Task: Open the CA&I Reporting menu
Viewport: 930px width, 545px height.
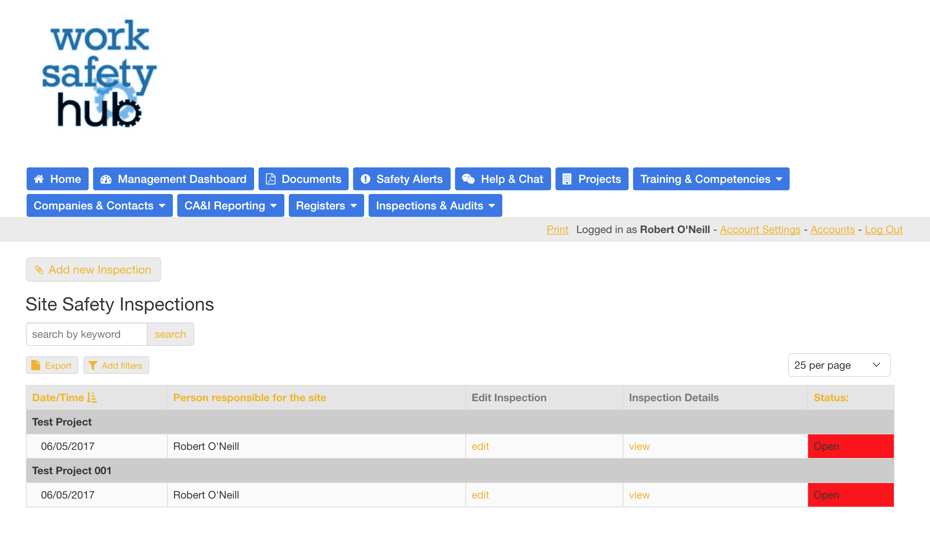Action: pyautogui.click(x=230, y=206)
